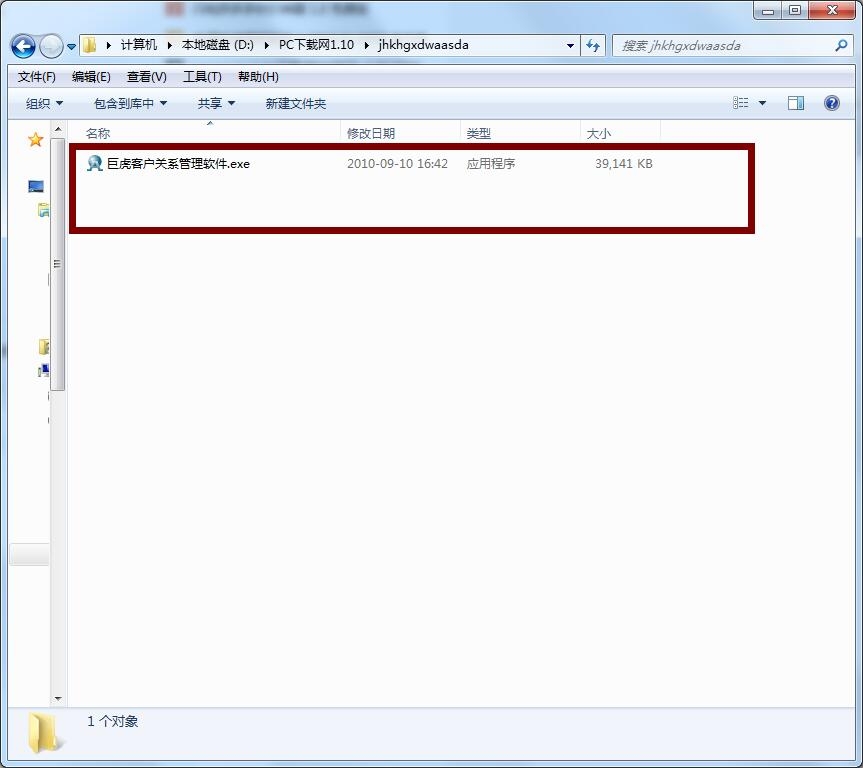Sort by the 修改日期 column header
This screenshot has width=863, height=768.
(400, 133)
